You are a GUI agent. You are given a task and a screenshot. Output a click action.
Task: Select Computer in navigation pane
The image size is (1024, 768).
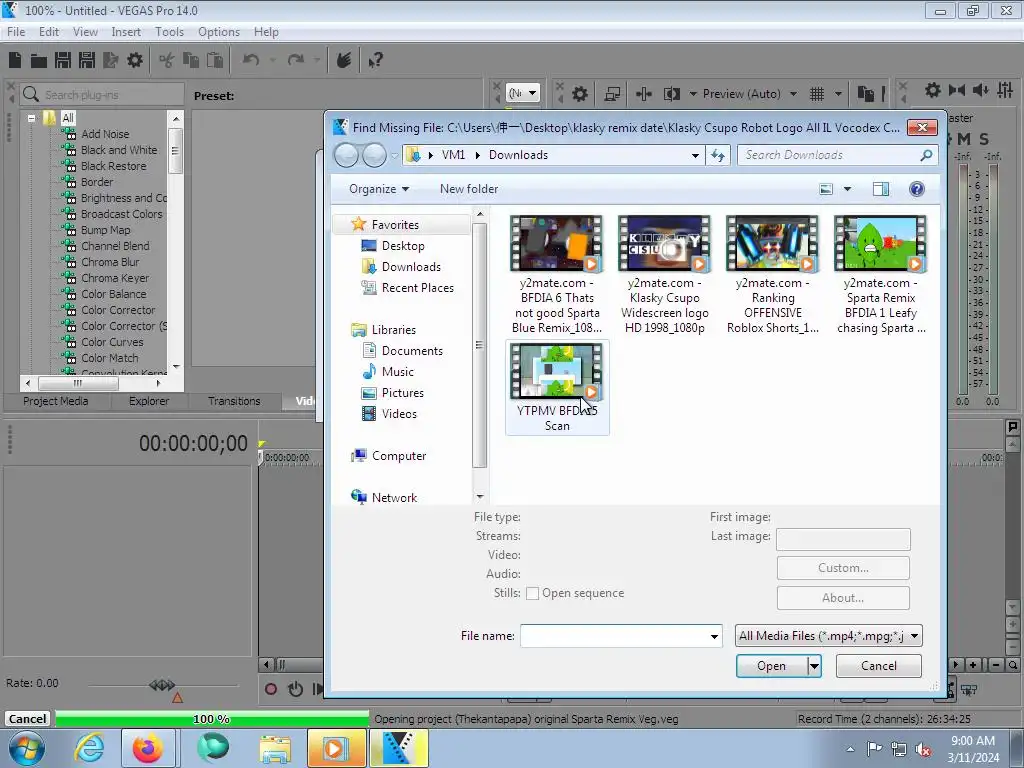(x=398, y=456)
